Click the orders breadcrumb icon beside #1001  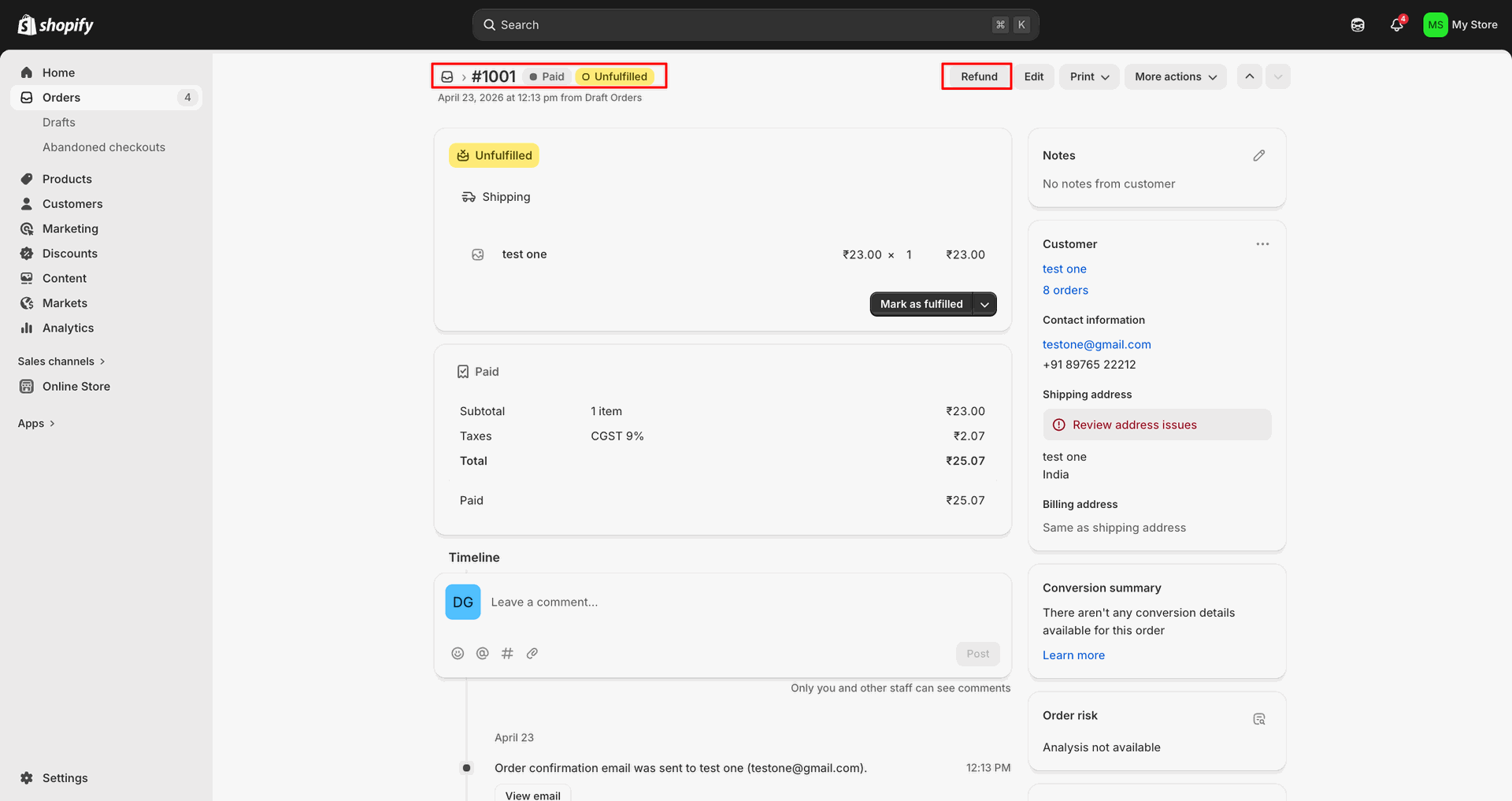(447, 76)
